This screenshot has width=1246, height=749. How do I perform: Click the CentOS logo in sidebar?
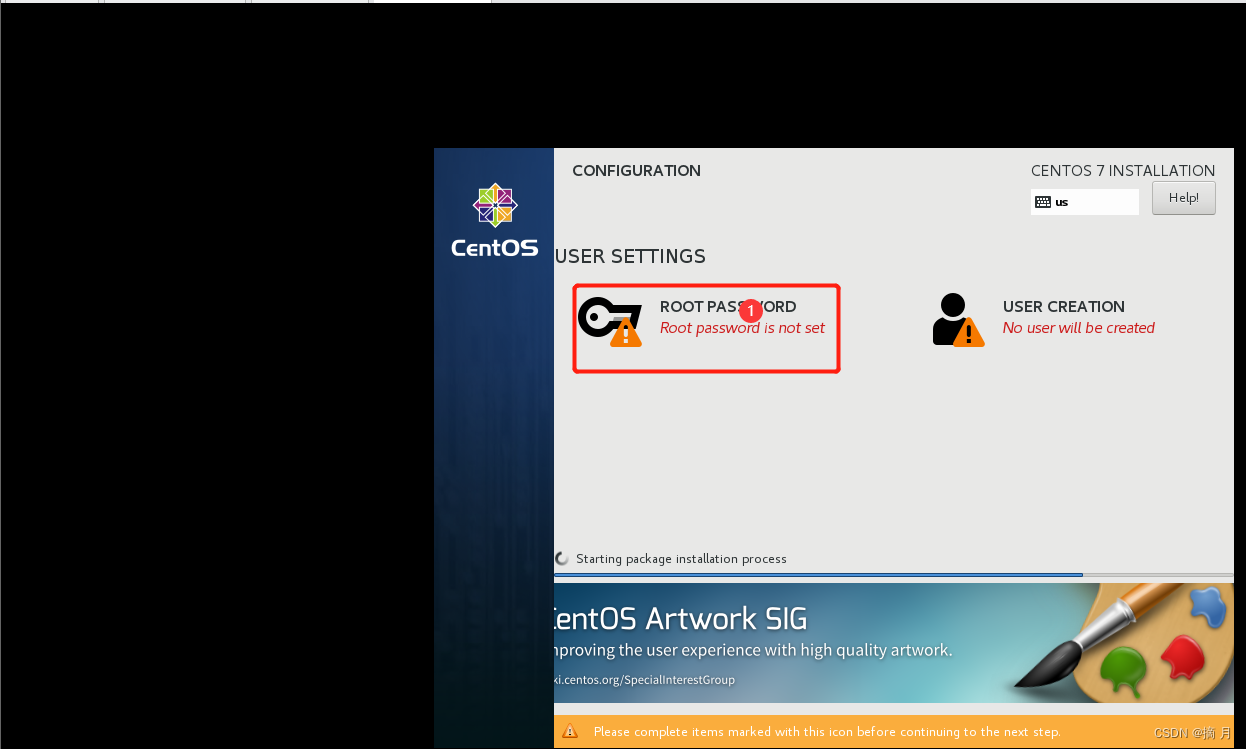click(x=494, y=221)
